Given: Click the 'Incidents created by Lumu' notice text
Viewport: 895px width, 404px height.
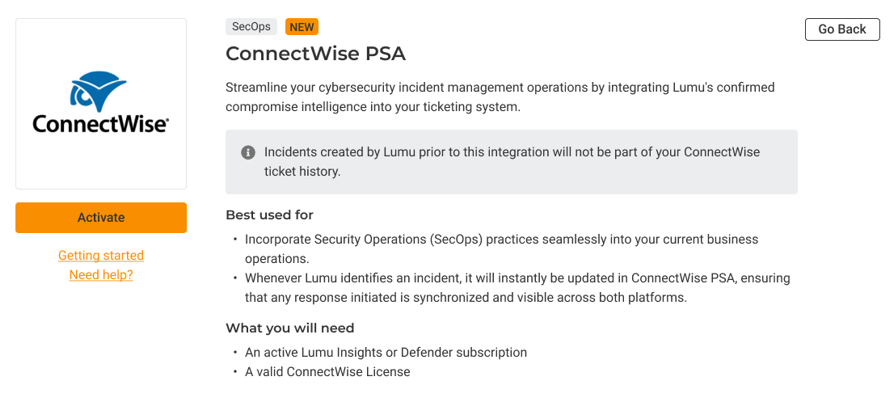Looking at the screenshot, I should 512,162.
